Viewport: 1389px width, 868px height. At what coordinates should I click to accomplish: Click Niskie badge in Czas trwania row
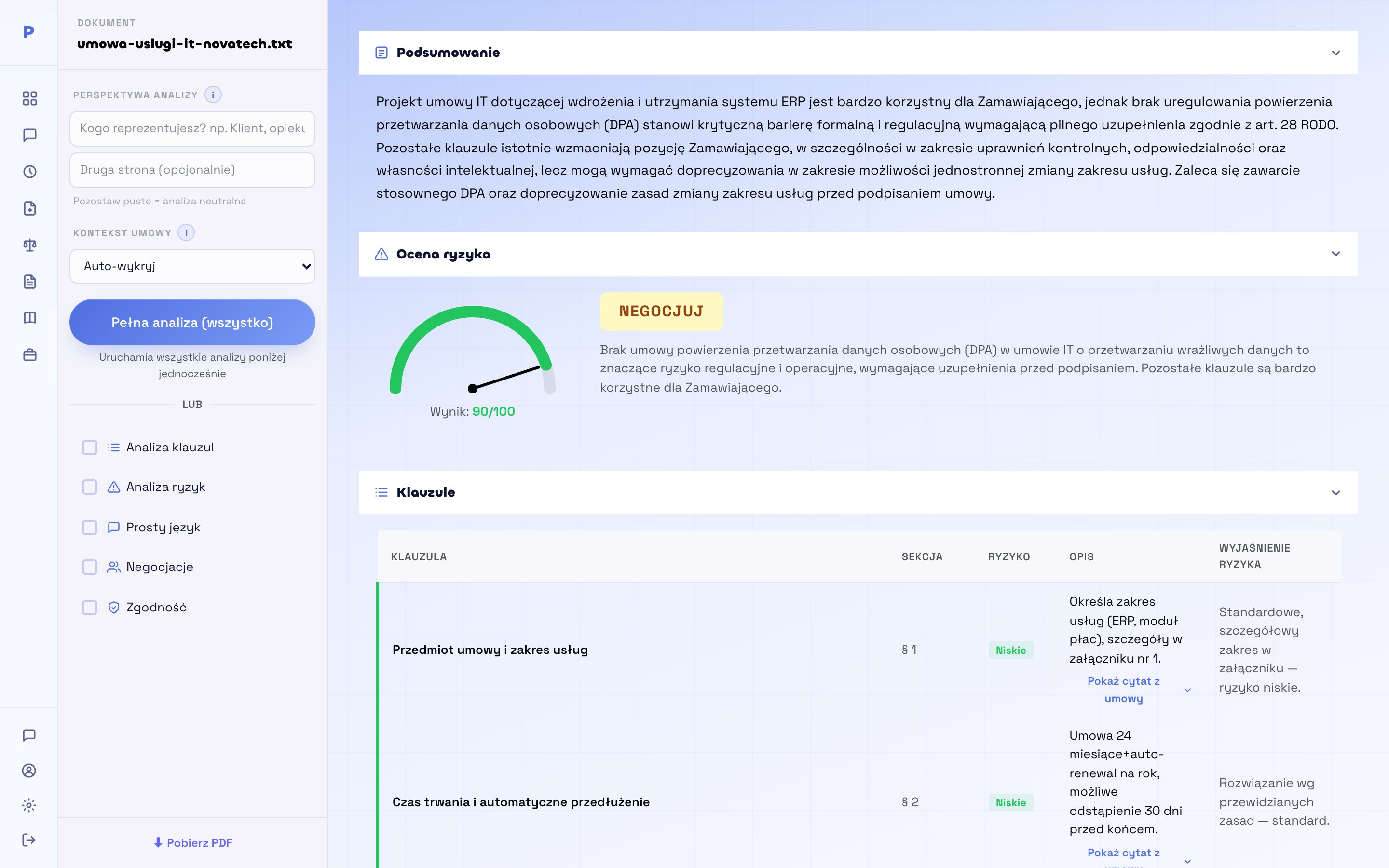click(x=1011, y=802)
